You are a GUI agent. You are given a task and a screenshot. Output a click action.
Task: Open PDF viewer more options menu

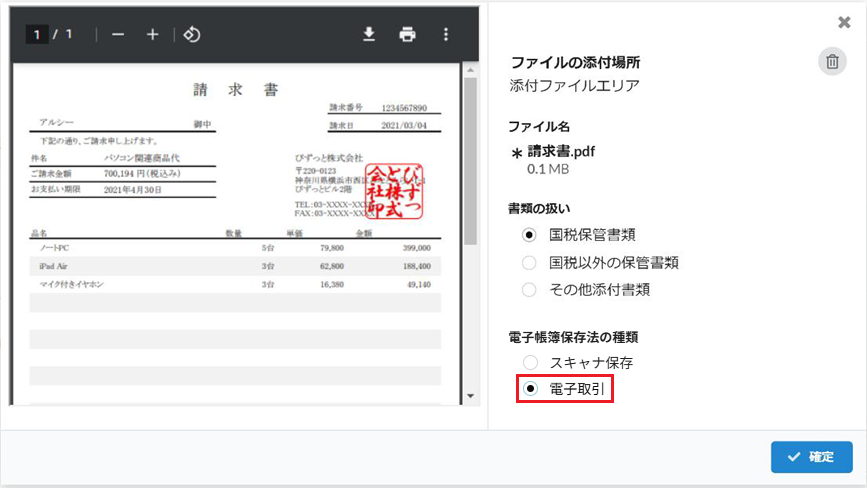(x=445, y=35)
